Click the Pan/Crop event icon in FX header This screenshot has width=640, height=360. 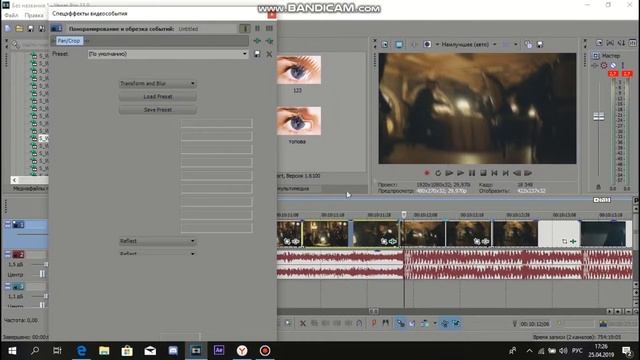tap(56, 29)
